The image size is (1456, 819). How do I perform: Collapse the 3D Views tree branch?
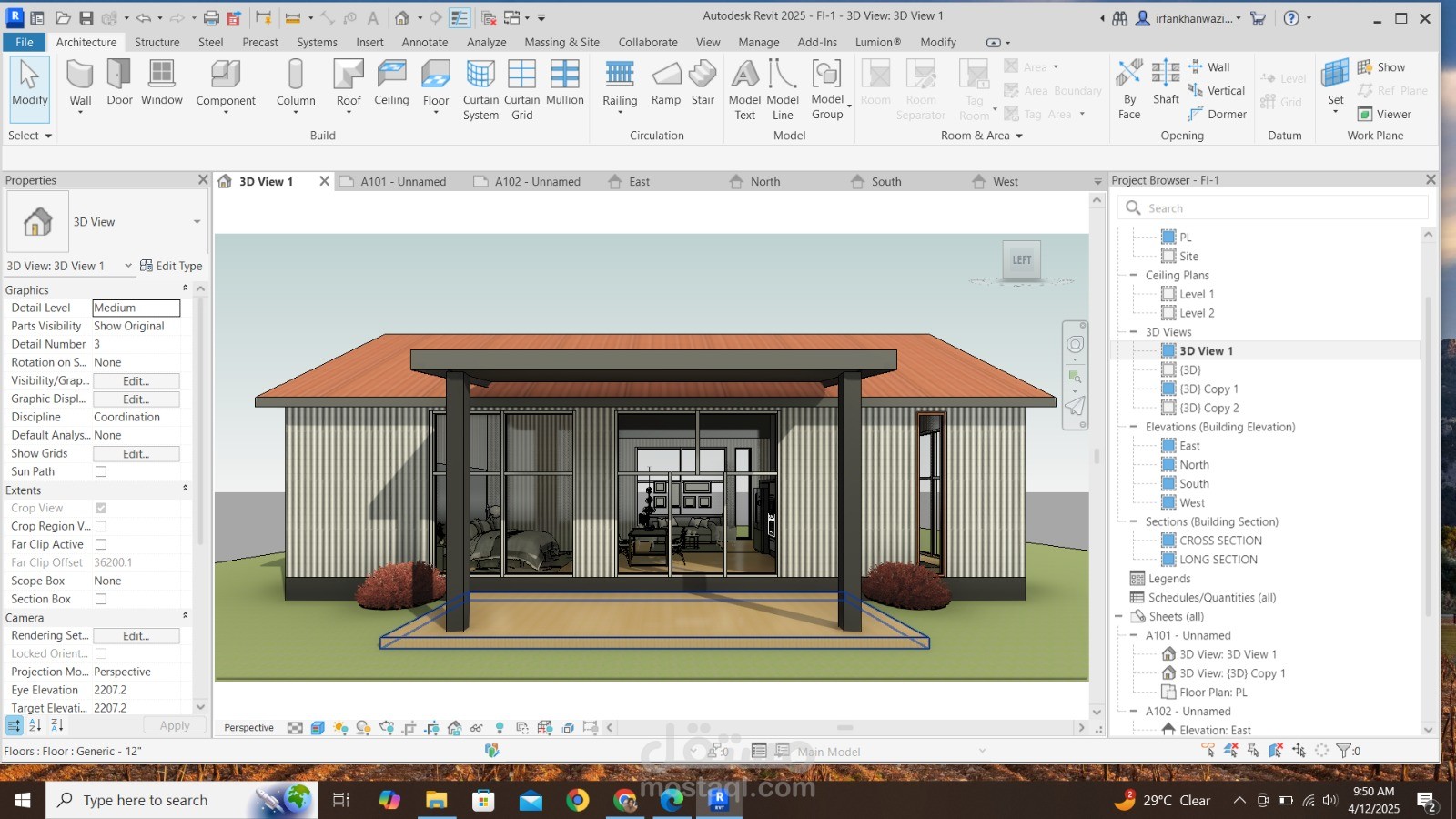[x=1133, y=331]
